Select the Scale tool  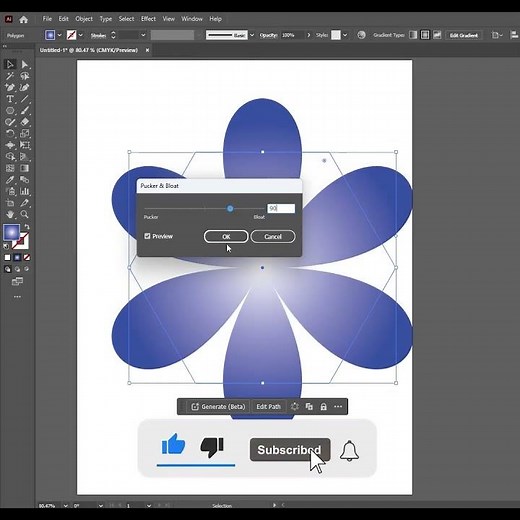coord(24,134)
